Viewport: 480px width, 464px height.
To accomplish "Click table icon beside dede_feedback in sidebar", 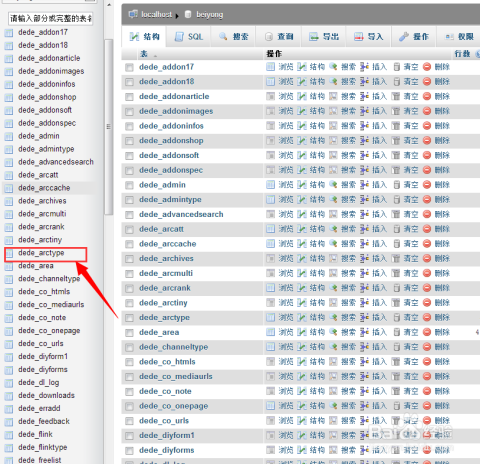I will tap(9, 422).
